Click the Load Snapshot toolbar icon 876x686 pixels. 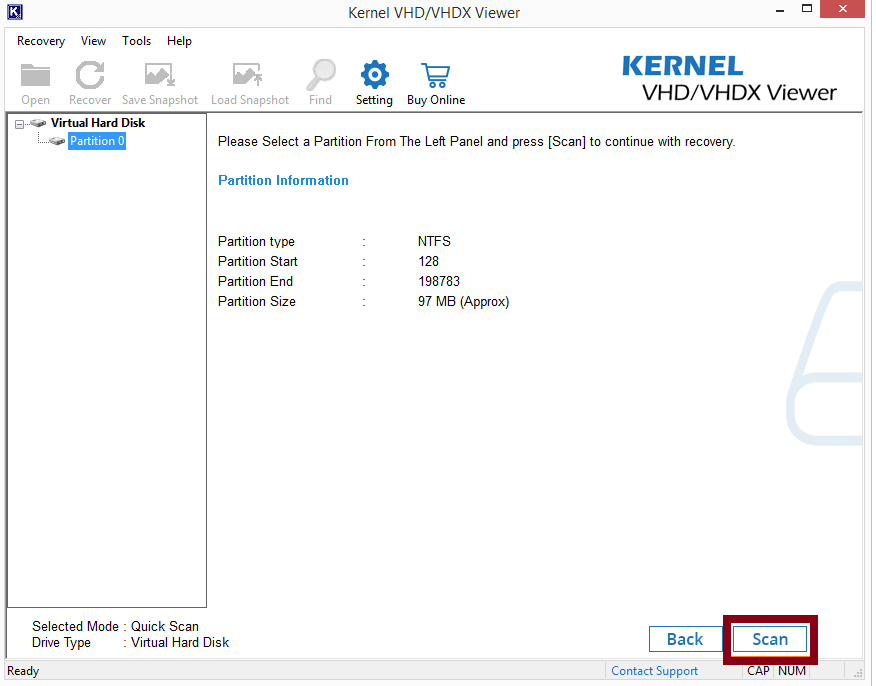[247, 75]
